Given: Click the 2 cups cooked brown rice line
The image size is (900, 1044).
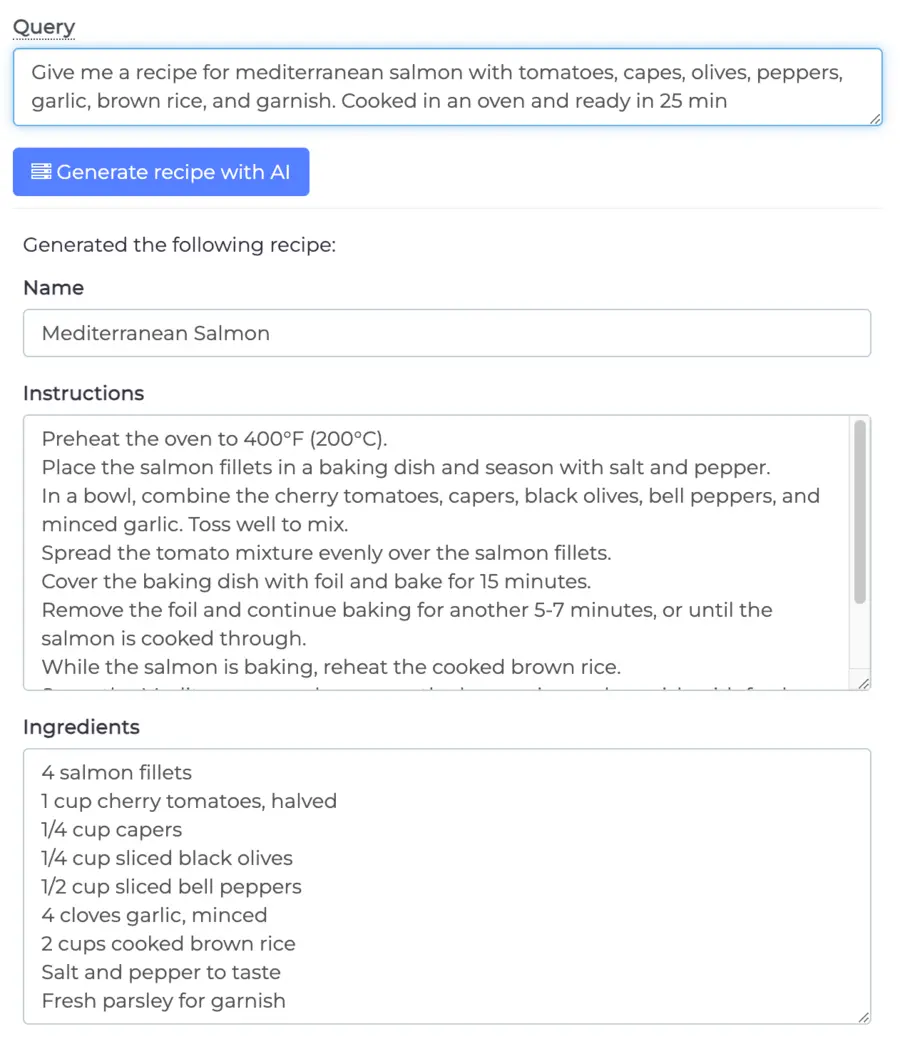Looking at the screenshot, I should 168,943.
